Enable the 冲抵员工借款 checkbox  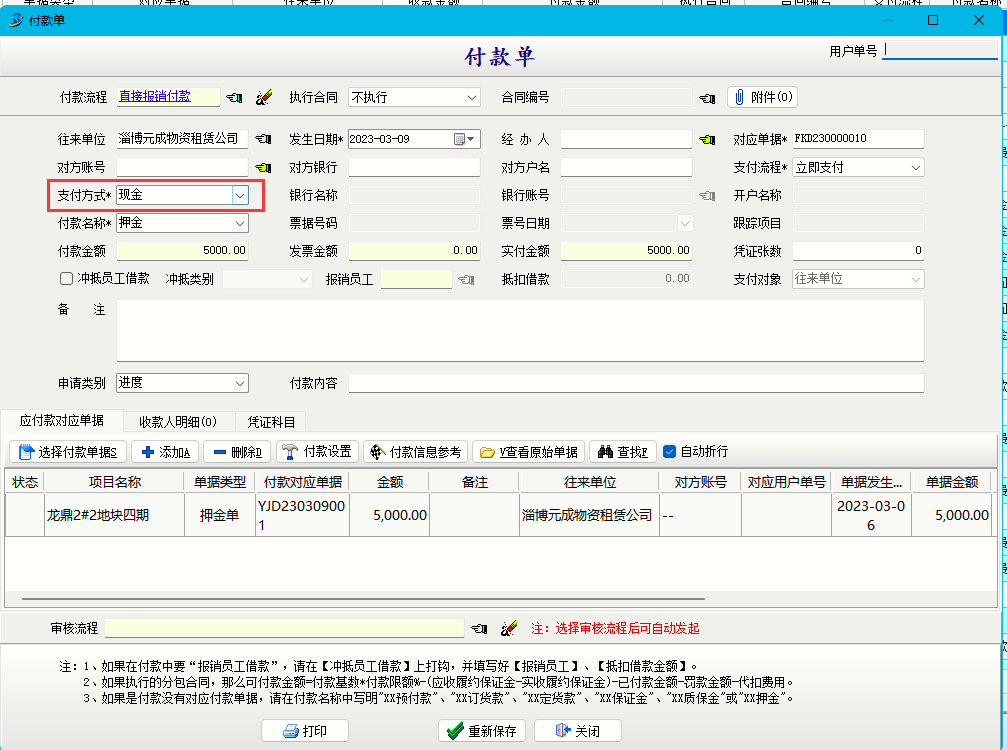point(67,279)
